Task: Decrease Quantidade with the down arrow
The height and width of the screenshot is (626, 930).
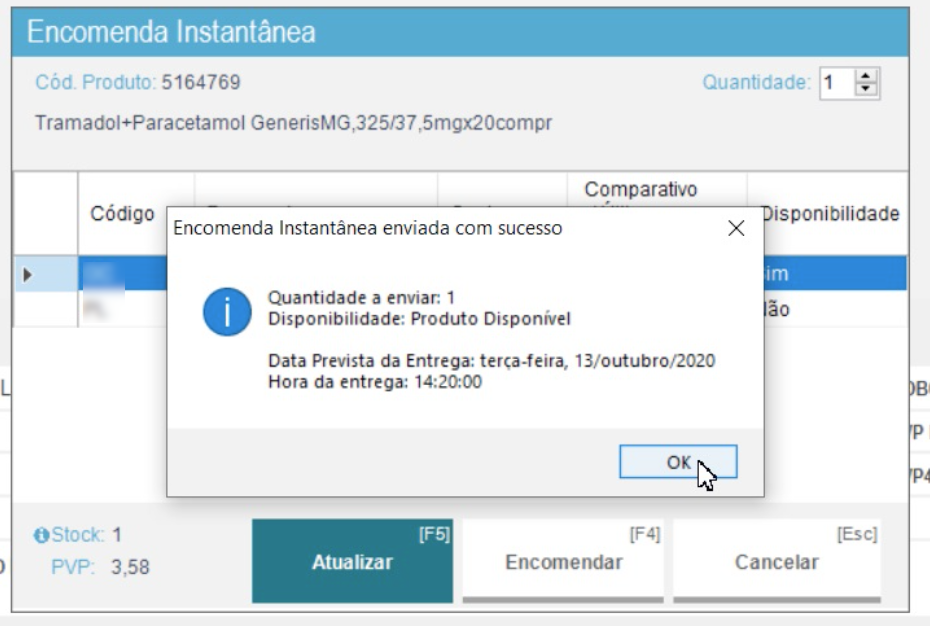Action: point(865,89)
